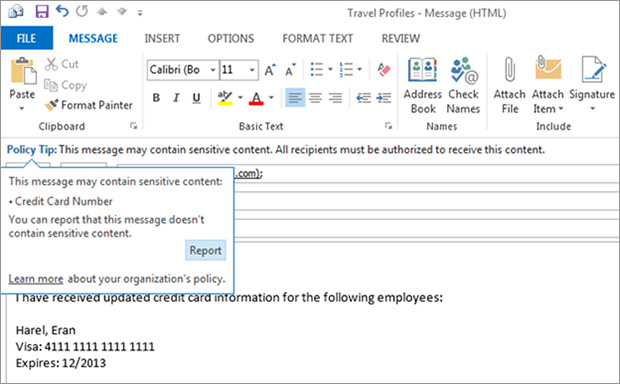The height and width of the screenshot is (384, 620).
Task: Toggle Underline formatting
Action: click(x=196, y=98)
